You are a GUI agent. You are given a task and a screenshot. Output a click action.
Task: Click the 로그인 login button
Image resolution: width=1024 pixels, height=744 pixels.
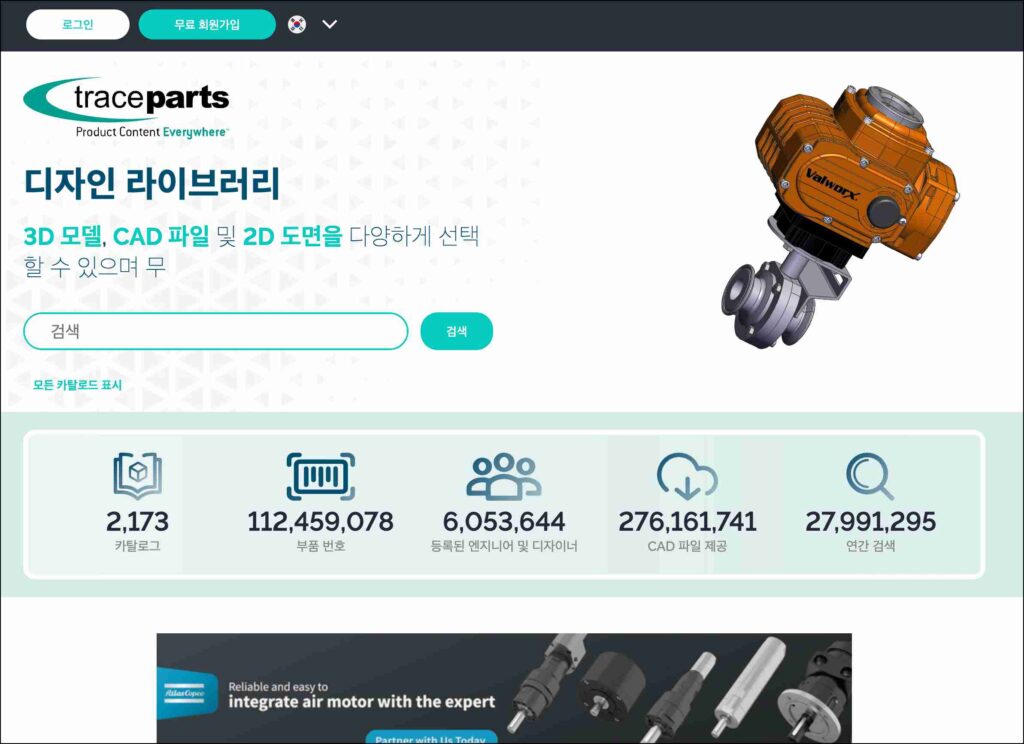point(77,25)
